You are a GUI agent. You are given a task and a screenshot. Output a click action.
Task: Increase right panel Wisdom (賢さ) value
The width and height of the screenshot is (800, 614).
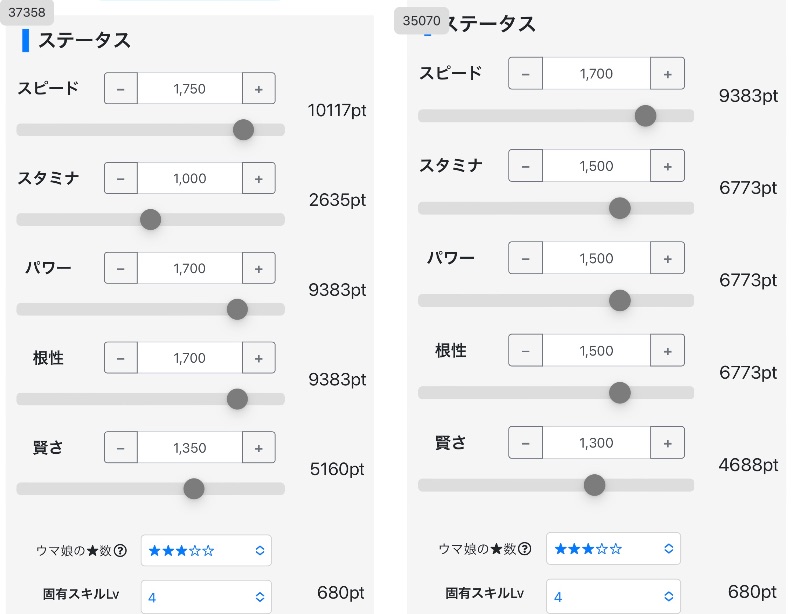667,442
